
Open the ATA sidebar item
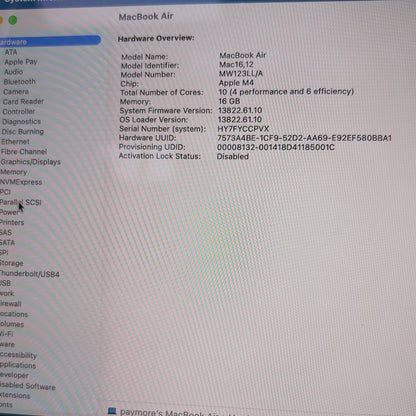coord(11,52)
